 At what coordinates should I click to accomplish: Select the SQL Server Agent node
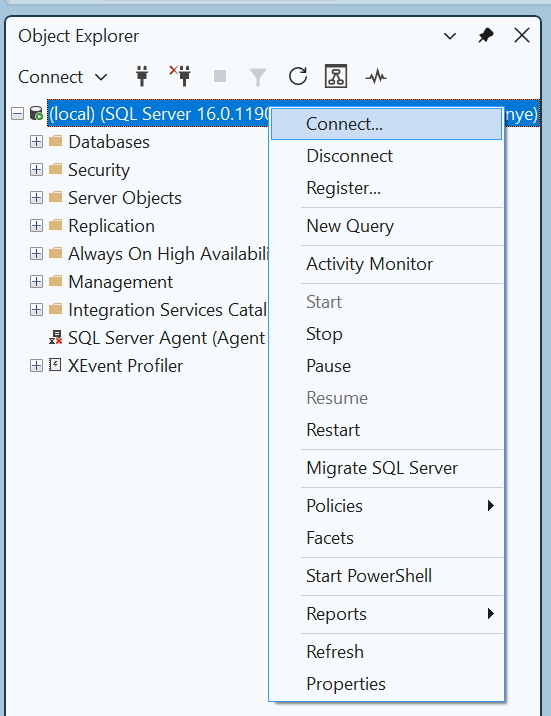coord(167,338)
